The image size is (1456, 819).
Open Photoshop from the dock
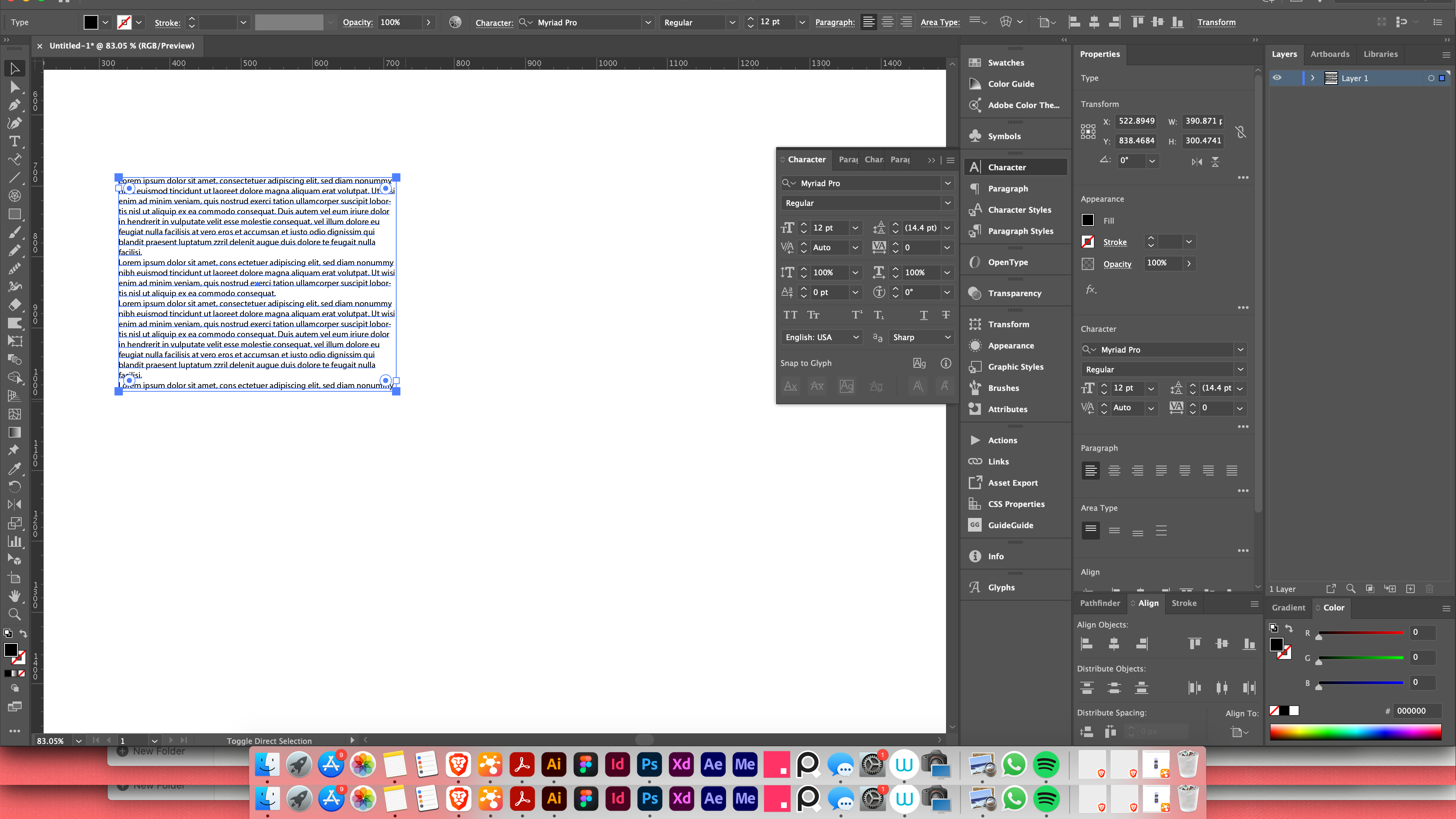649,765
